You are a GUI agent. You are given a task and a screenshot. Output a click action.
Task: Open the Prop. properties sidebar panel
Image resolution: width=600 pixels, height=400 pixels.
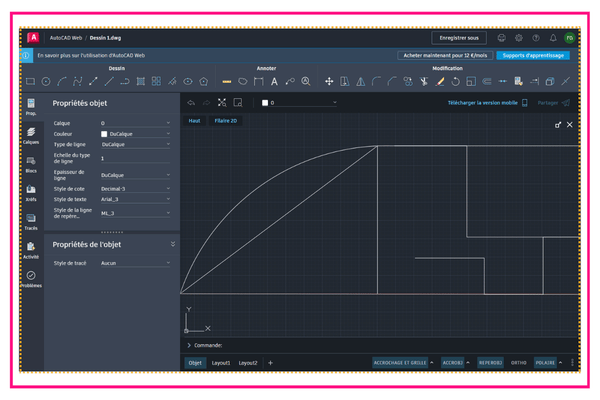pos(31,107)
